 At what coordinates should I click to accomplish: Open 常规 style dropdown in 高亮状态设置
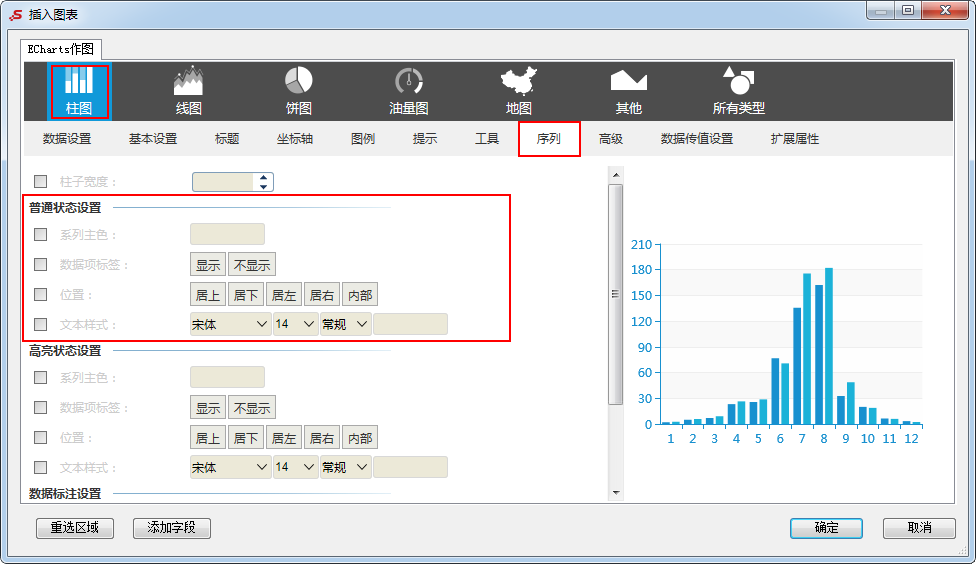[345, 468]
